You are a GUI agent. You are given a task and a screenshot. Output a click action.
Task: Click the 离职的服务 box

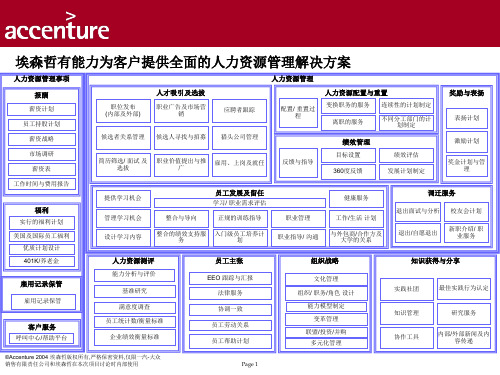tap(348, 122)
